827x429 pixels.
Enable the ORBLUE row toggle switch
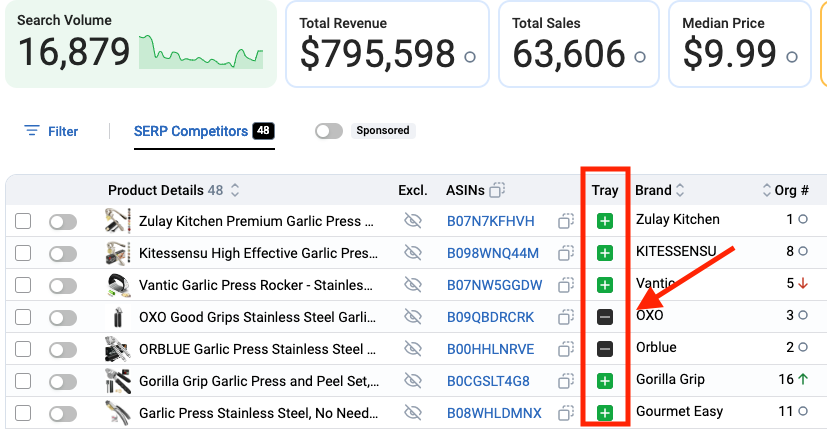point(63,349)
